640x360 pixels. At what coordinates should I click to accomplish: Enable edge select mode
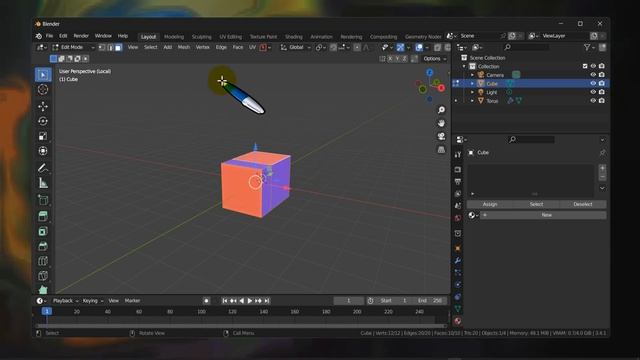110,48
